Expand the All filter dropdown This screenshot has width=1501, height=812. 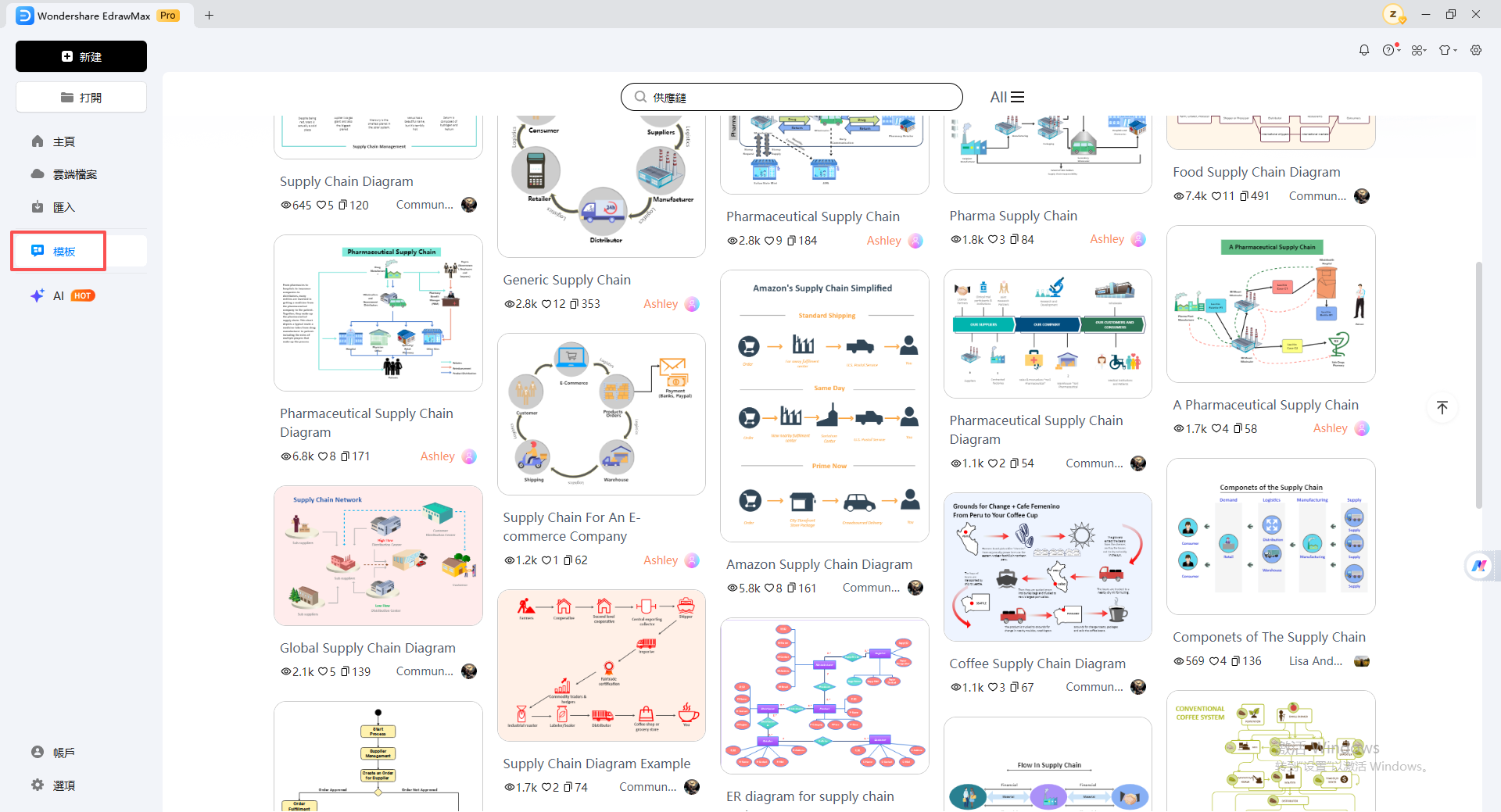[1007, 97]
